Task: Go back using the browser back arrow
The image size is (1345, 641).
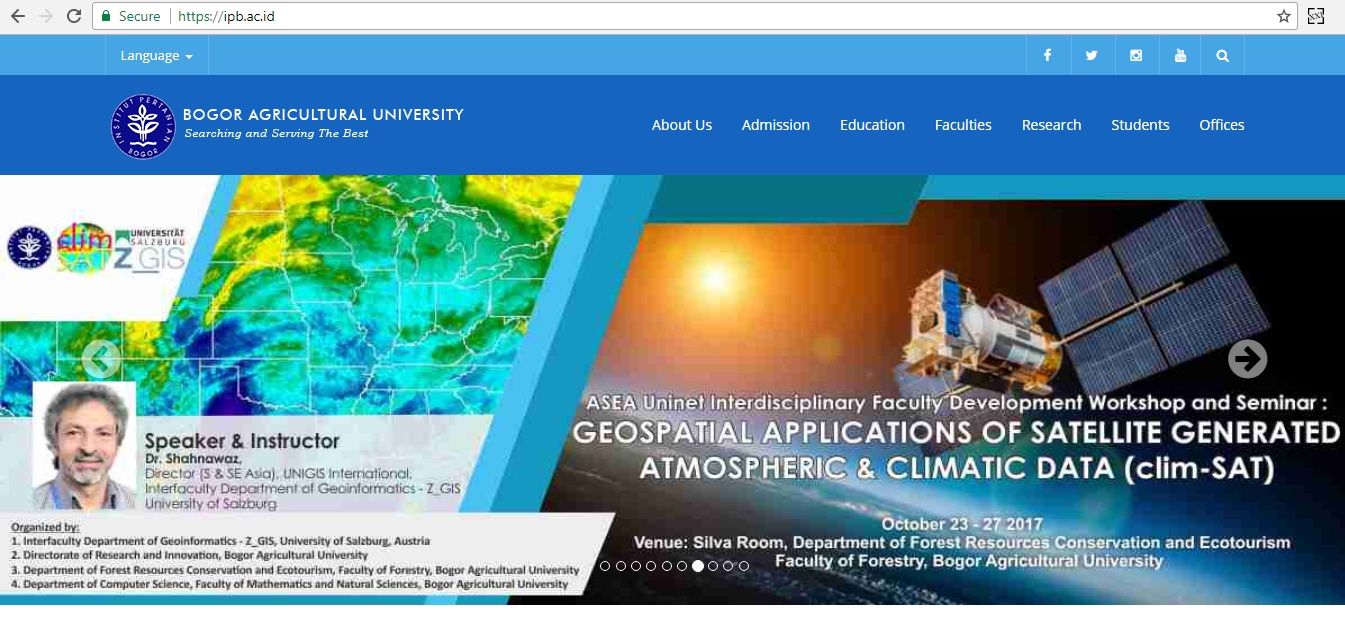Action: click(17, 16)
